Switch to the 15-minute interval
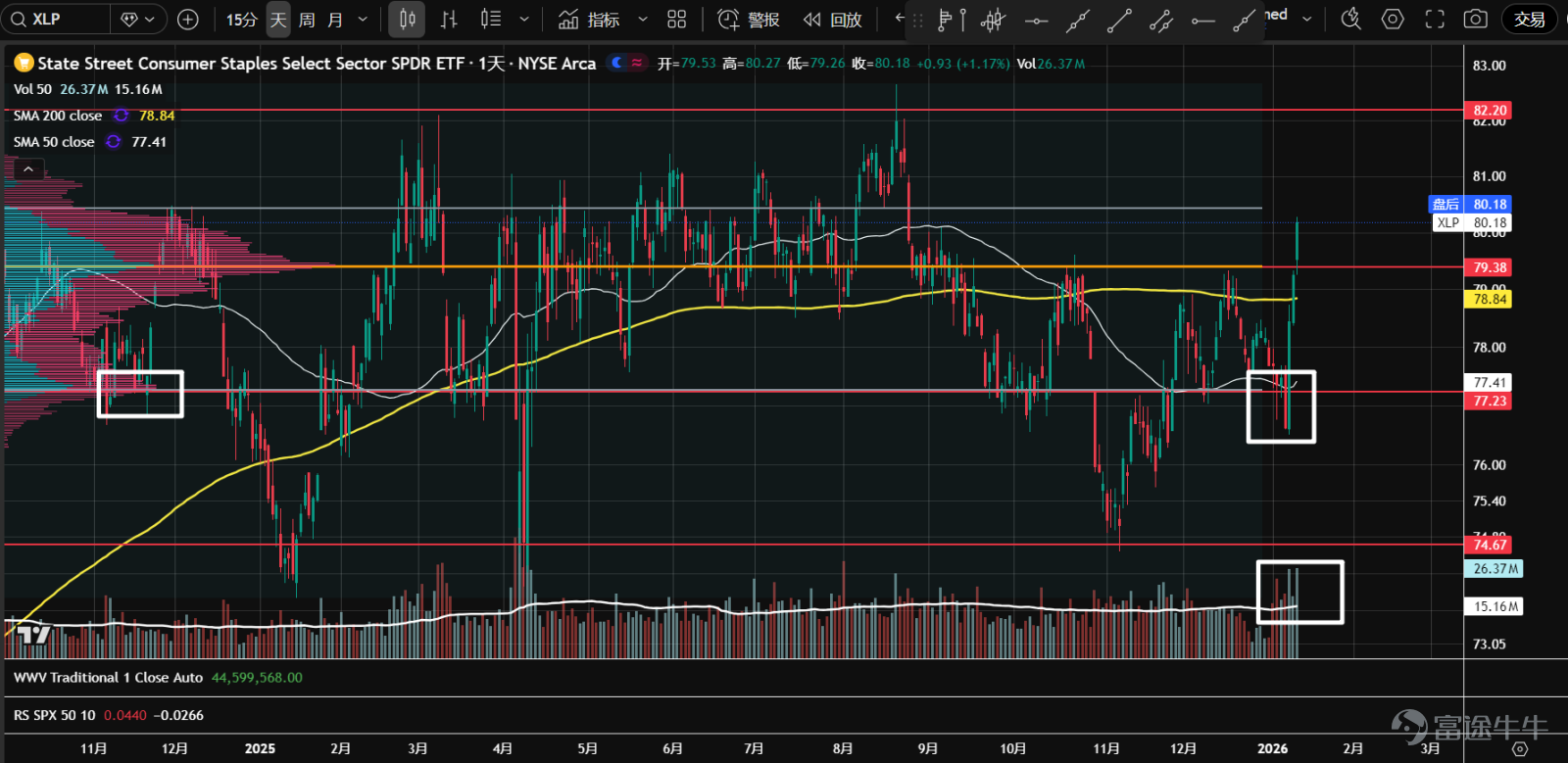This screenshot has height=763, width=1568. click(241, 20)
